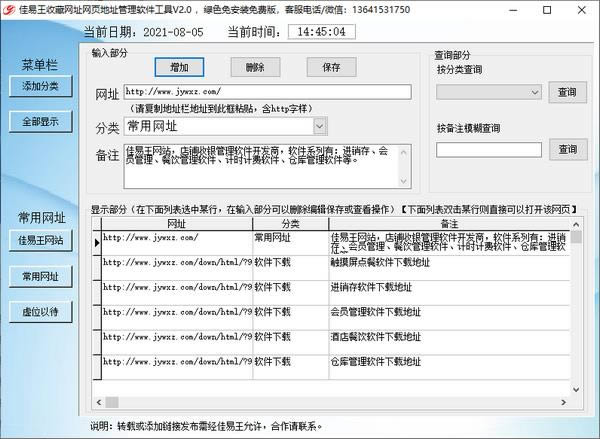Image resolution: width=600 pixels, height=439 pixels.
Task: Focus the 网址 URL input field
Action: pyautogui.click(x=268, y=93)
